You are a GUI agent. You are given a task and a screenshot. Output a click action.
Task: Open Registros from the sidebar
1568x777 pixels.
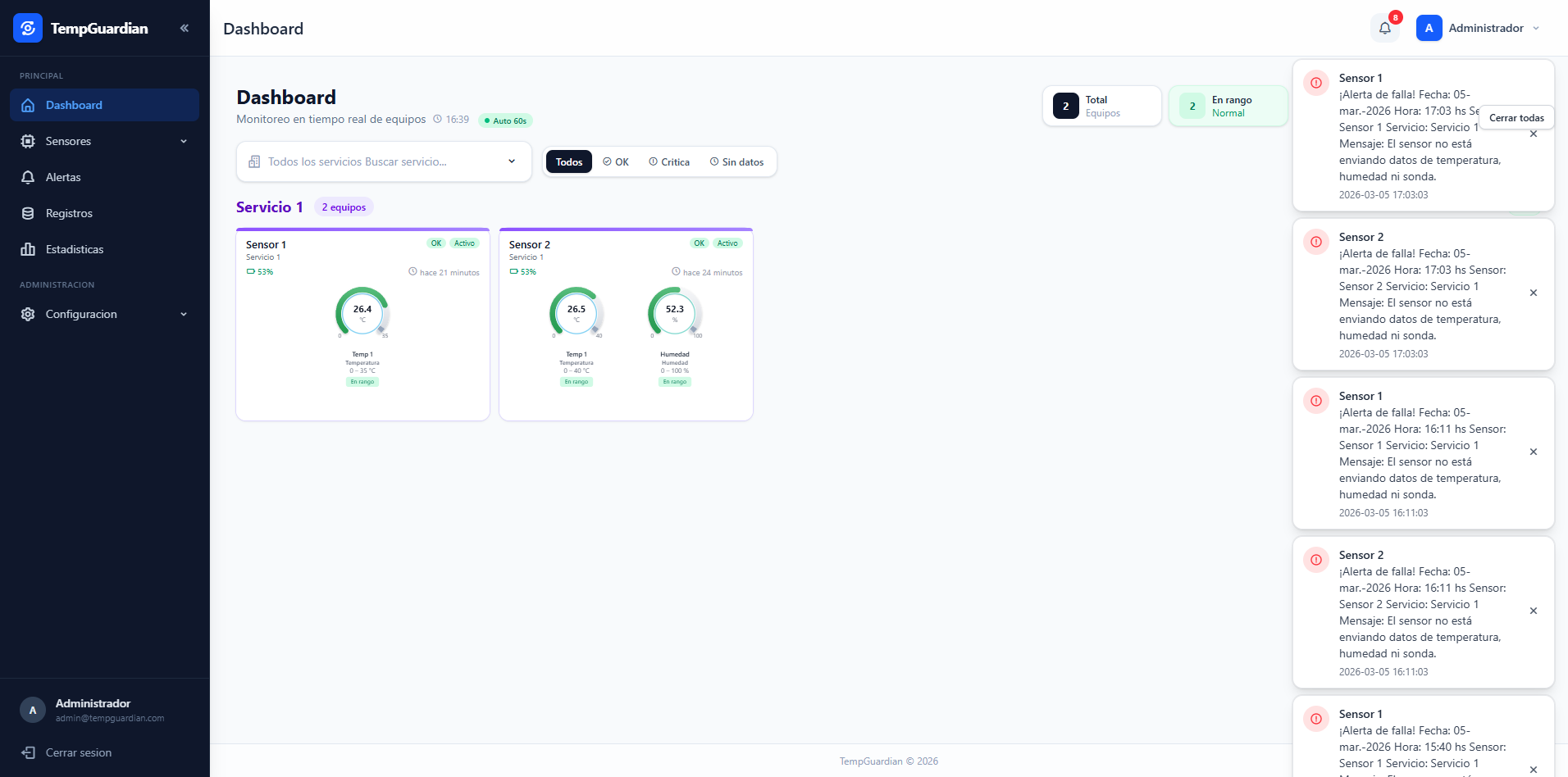pyautogui.click(x=104, y=213)
